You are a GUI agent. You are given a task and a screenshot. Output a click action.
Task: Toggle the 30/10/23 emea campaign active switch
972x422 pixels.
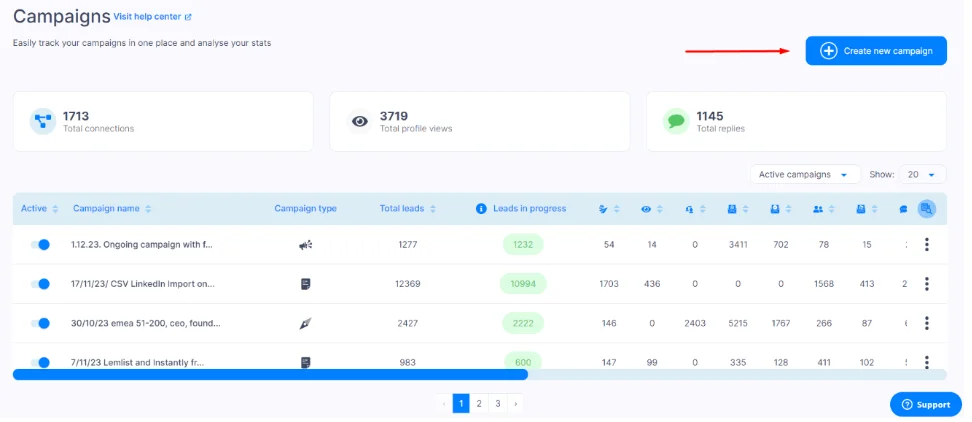point(40,323)
